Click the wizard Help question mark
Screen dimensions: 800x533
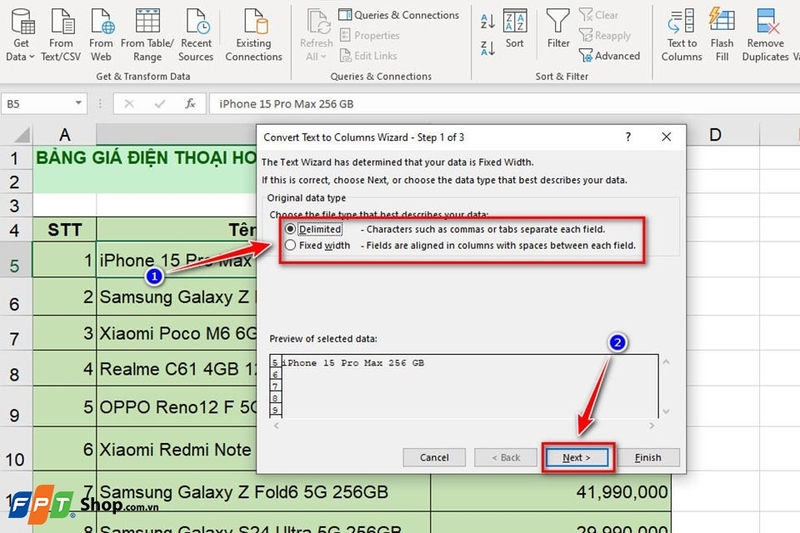click(628, 137)
